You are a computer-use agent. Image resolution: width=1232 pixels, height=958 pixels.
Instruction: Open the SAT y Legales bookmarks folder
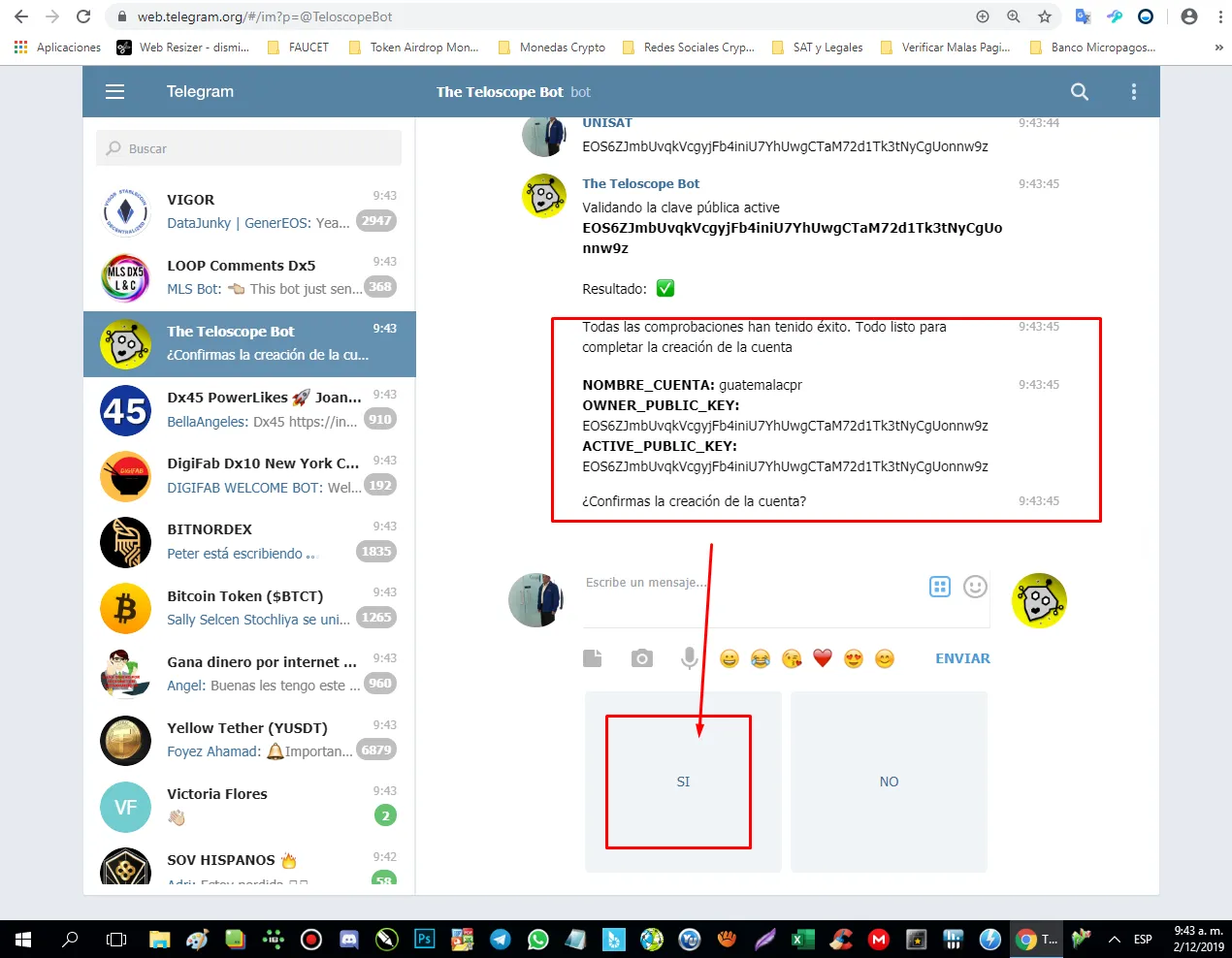817,47
